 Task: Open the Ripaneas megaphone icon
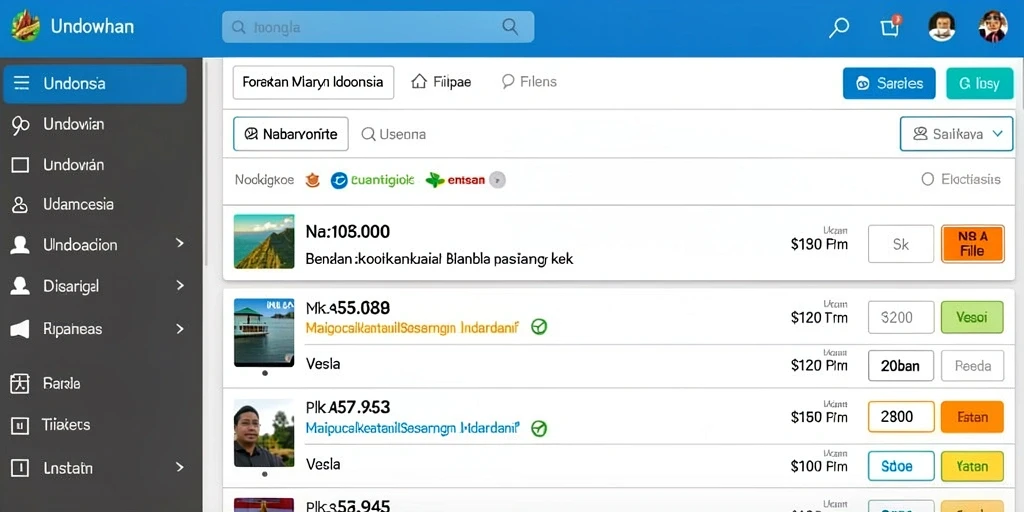(x=20, y=328)
